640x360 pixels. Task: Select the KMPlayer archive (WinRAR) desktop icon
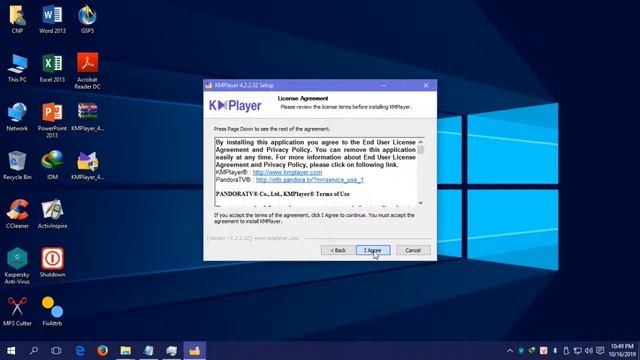point(87,117)
